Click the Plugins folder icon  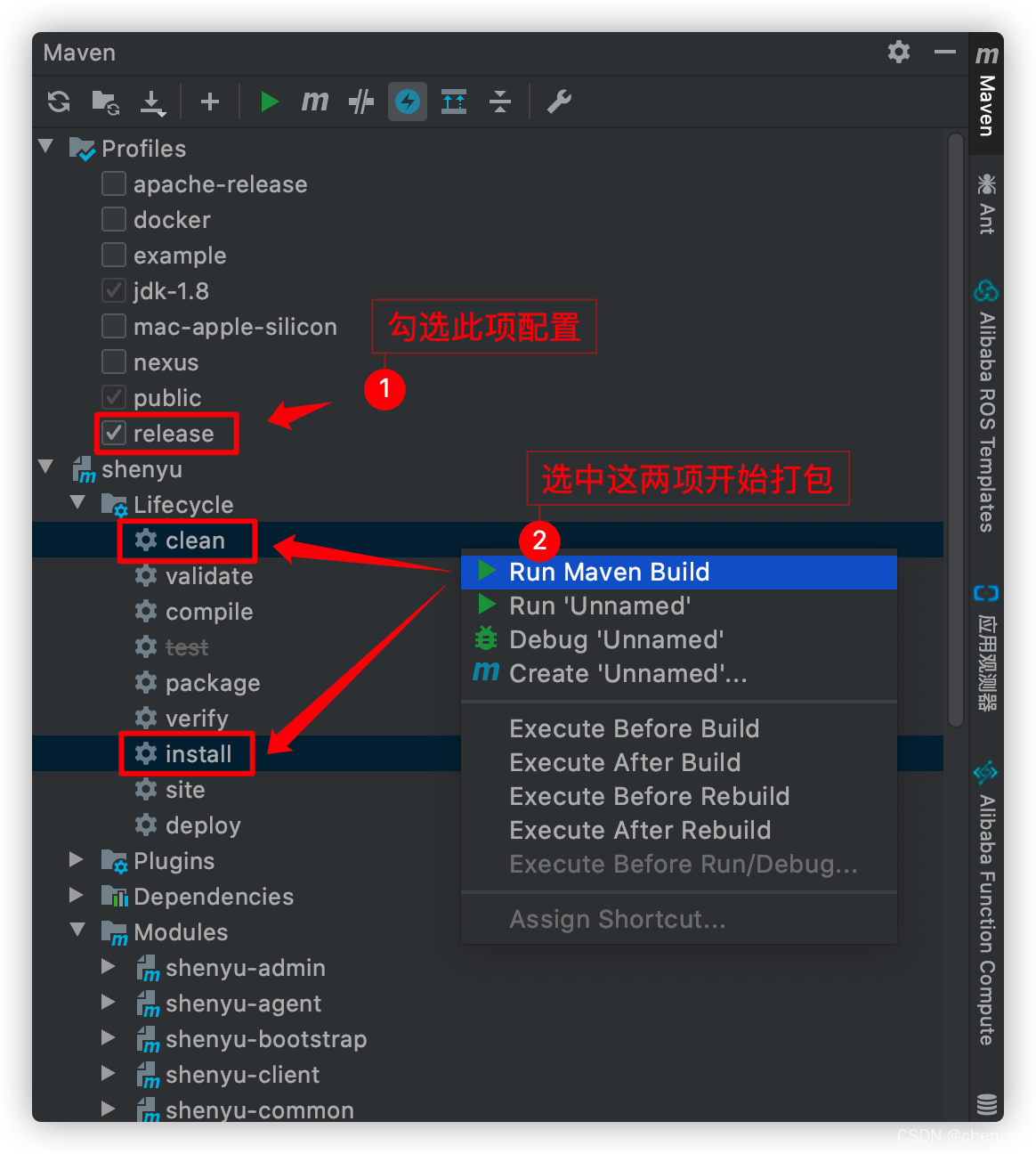coord(114,861)
